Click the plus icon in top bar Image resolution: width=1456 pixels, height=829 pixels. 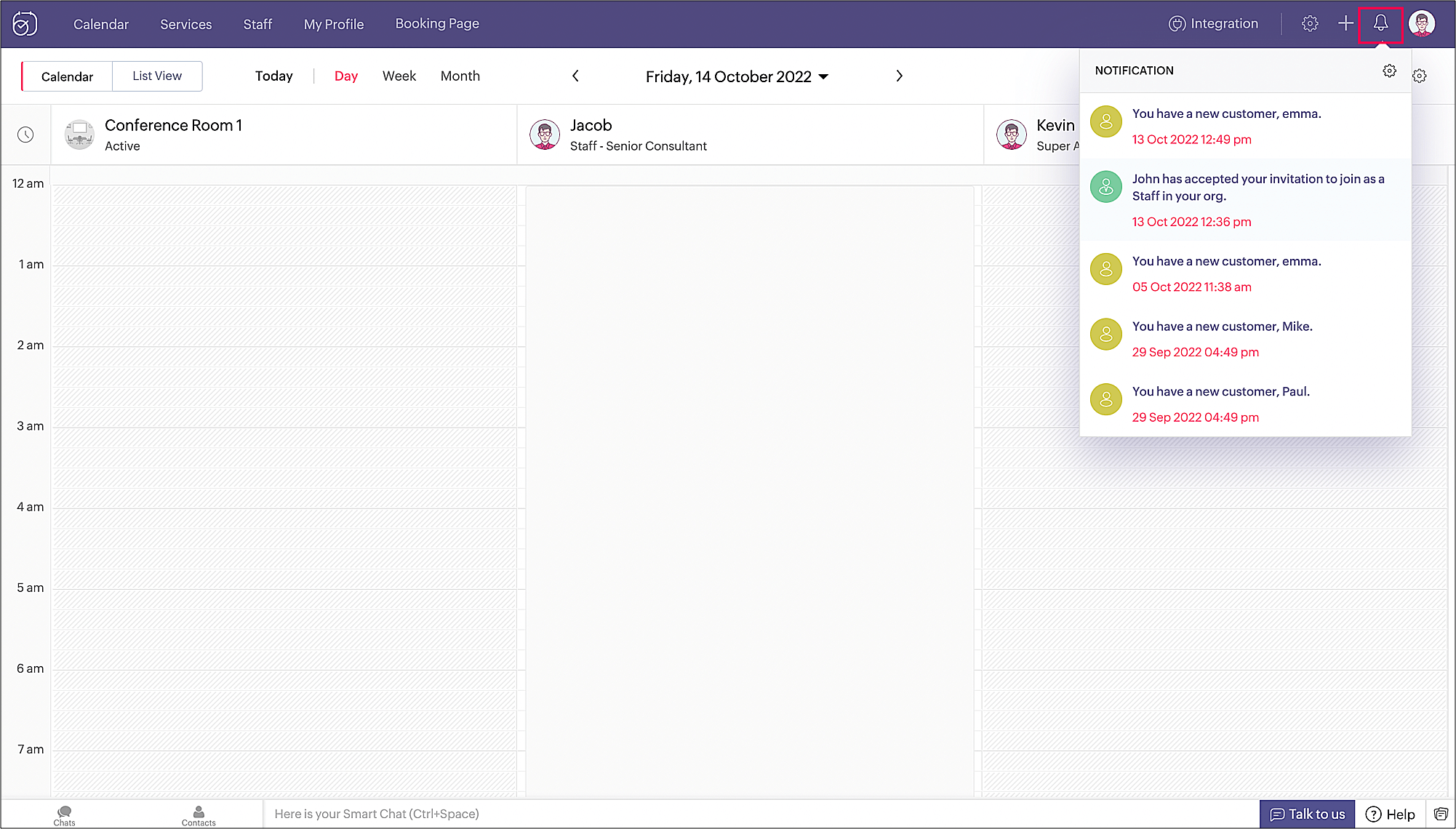1345,23
